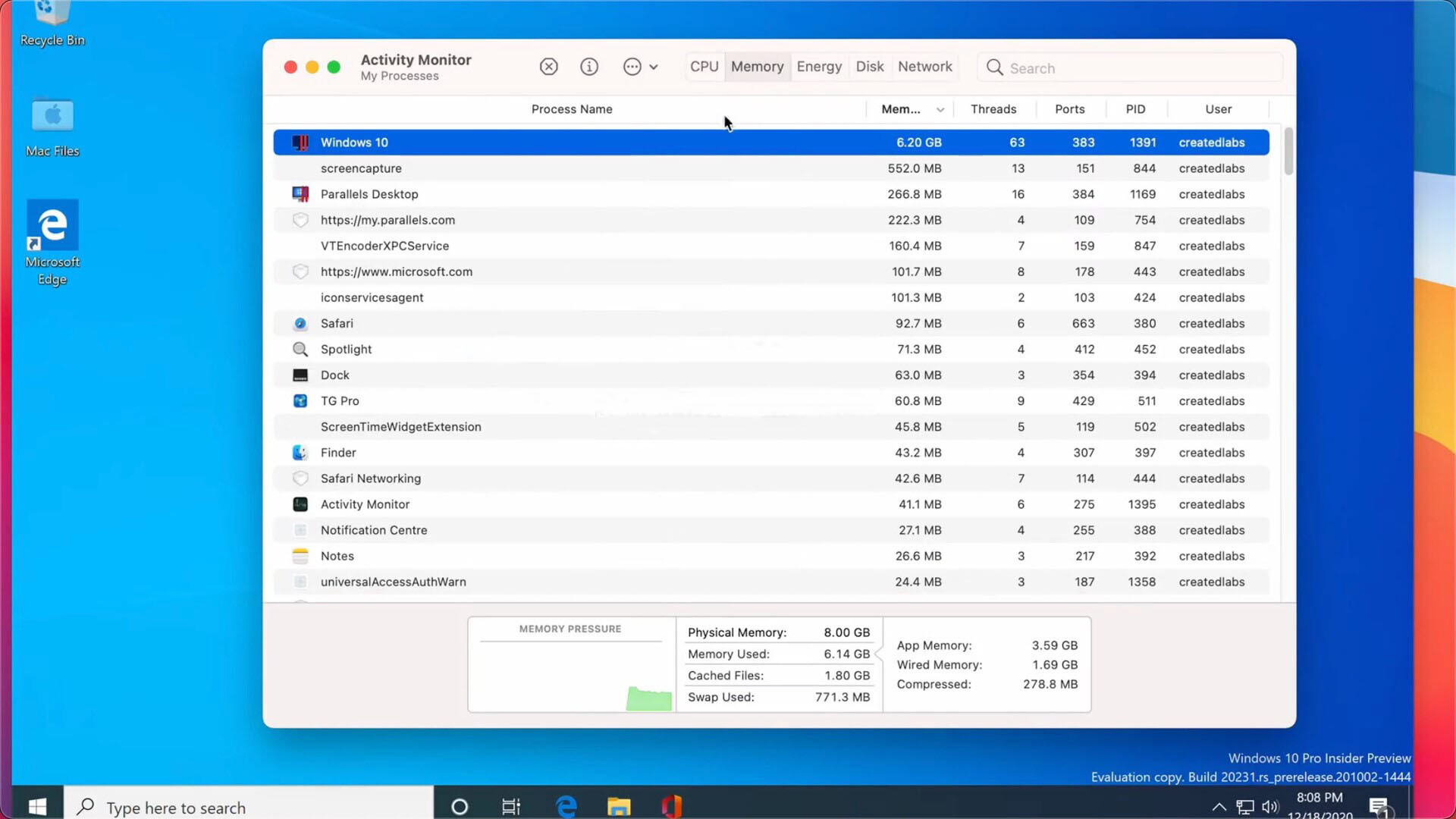This screenshot has width=1456, height=819.
Task: Switch to the Network tab
Action: coord(924,67)
